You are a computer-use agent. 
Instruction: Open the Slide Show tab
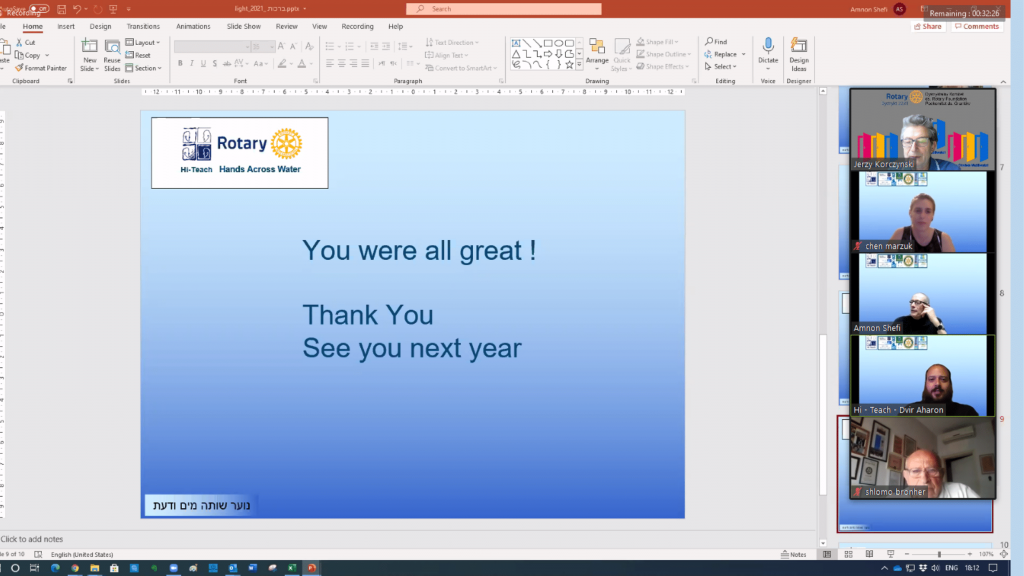[x=243, y=27]
